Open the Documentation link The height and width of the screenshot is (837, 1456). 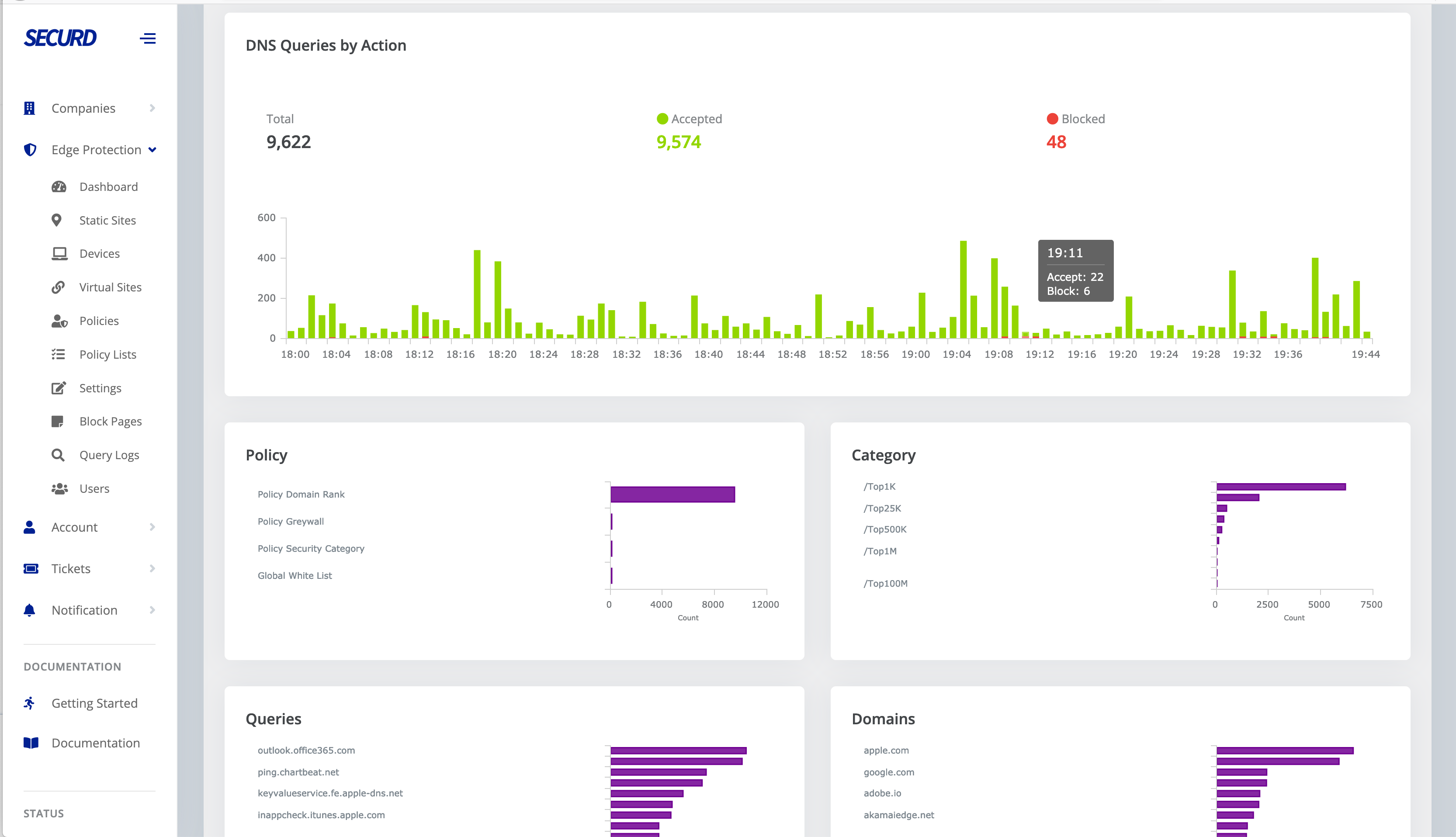(95, 743)
